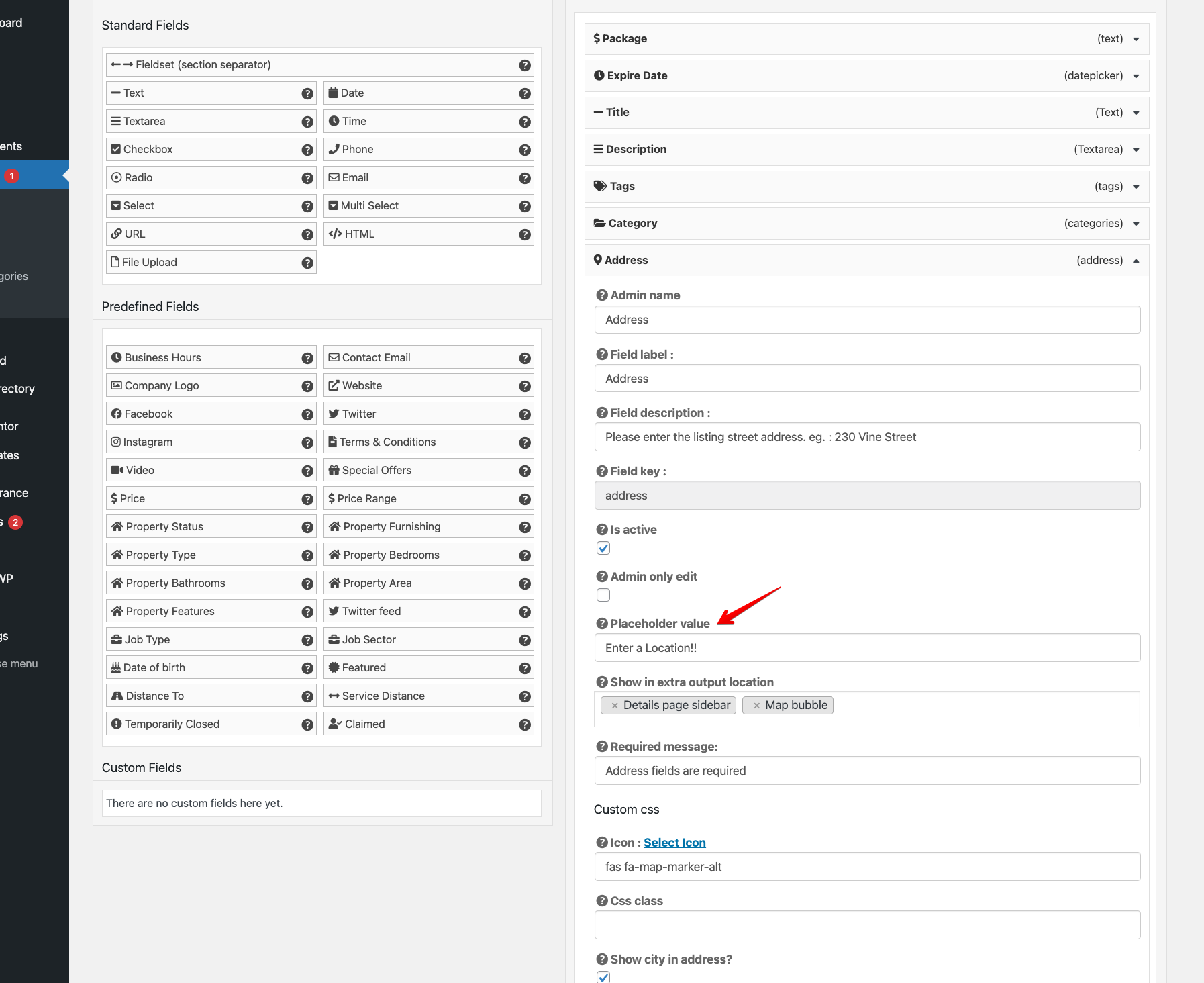The height and width of the screenshot is (983, 1204).
Task: Select the Facebook predefined field
Action: tap(210, 414)
